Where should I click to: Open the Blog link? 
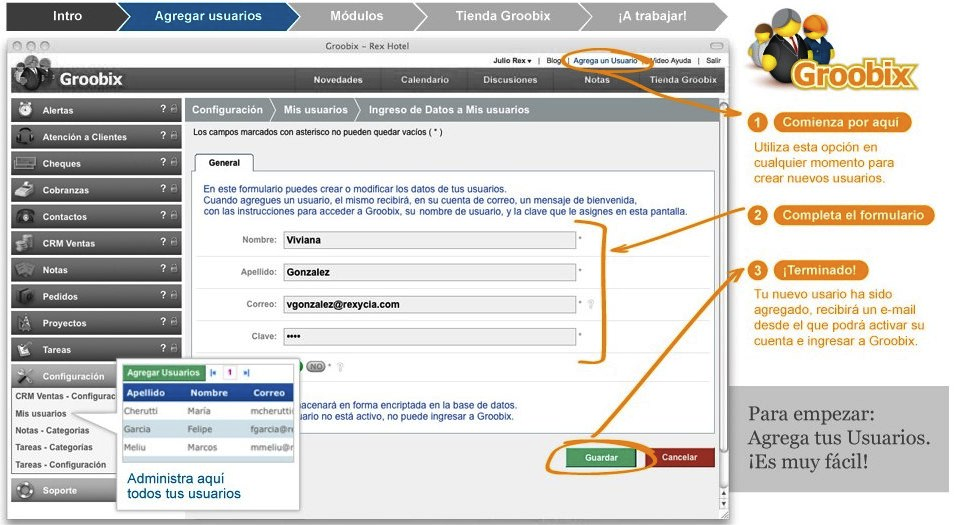point(554,60)
